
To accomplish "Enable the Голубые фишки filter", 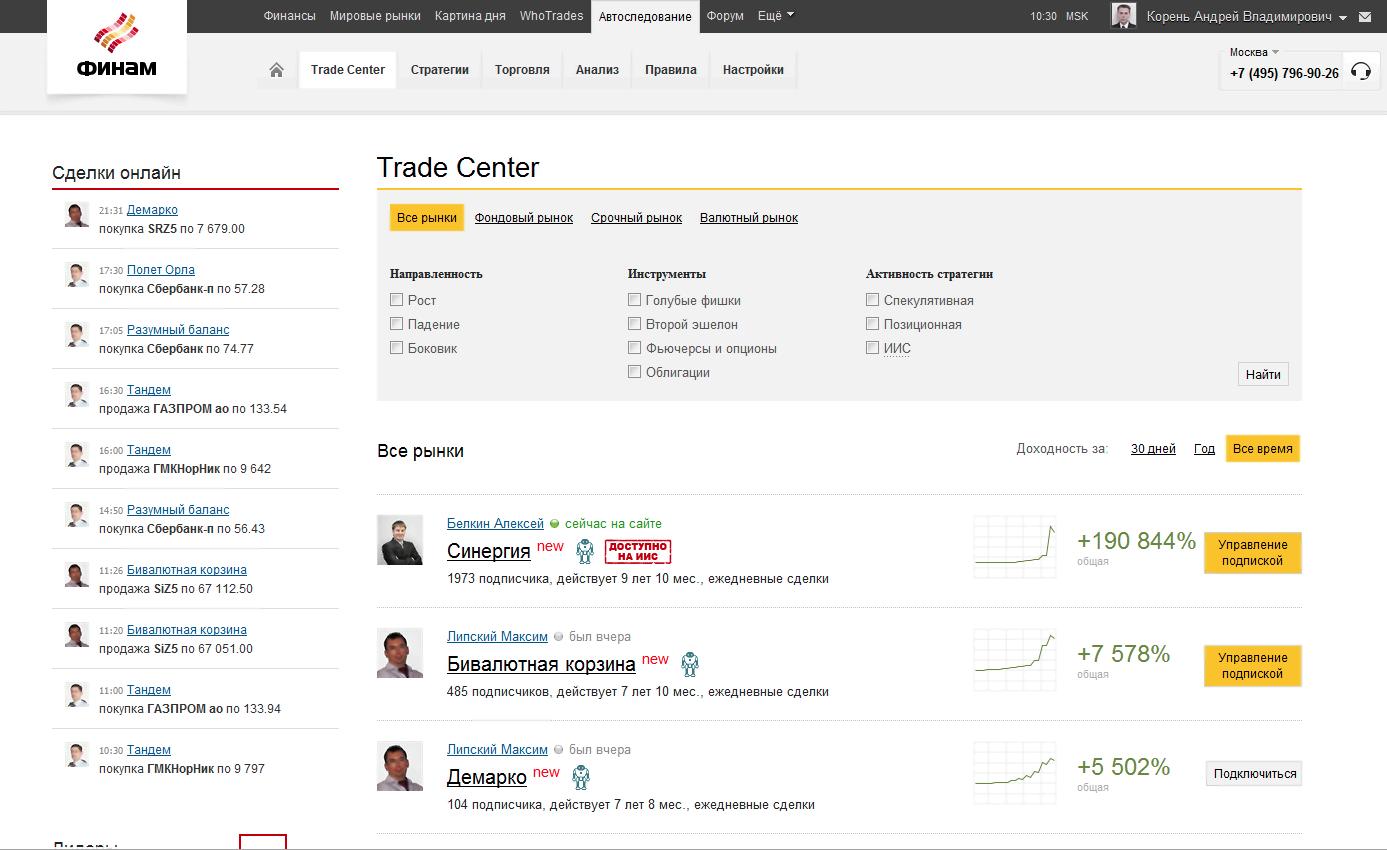I will (x=634, y=299).
